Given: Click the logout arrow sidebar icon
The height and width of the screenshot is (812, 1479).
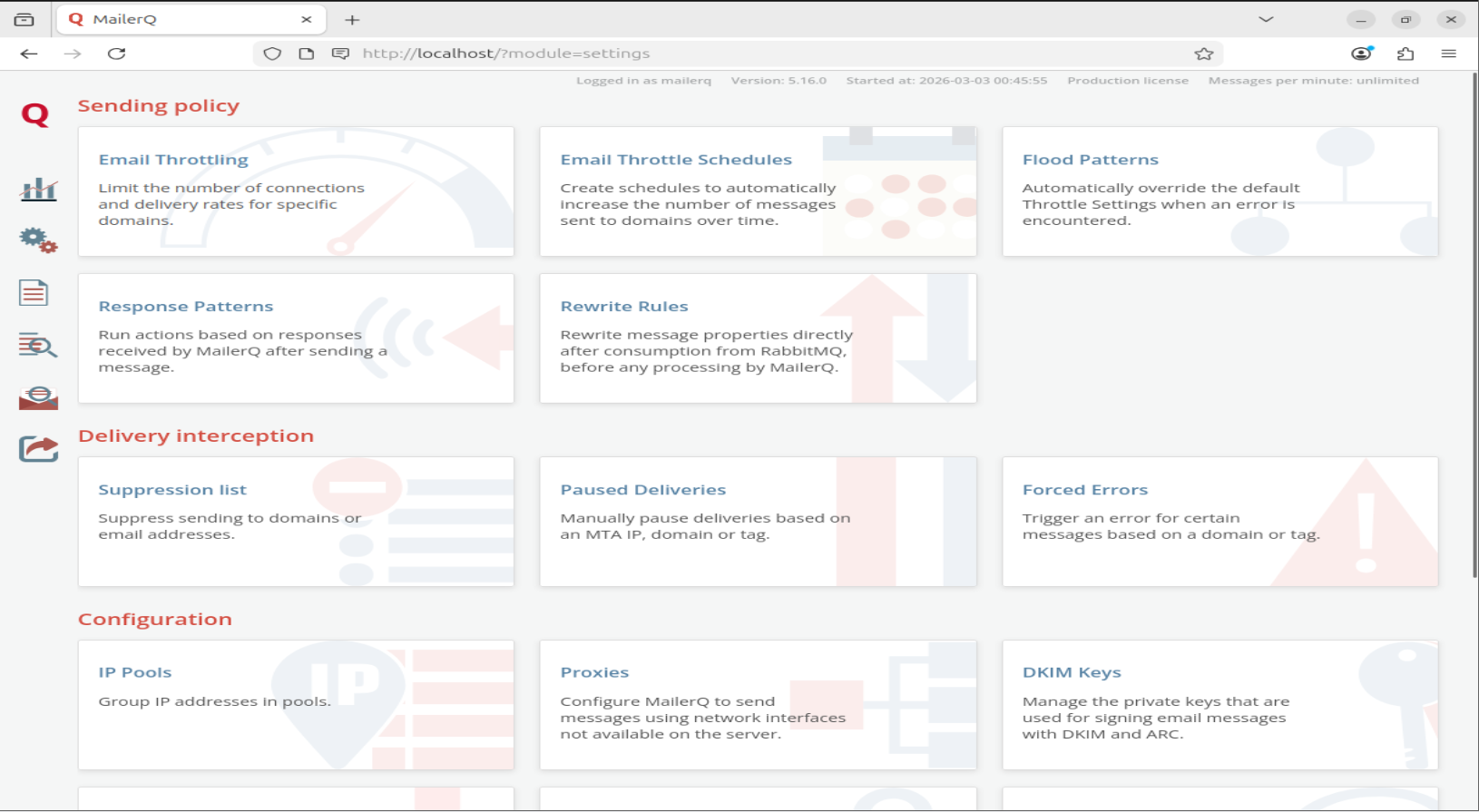Looking at the screenshot, I should (x=38, y=448).
